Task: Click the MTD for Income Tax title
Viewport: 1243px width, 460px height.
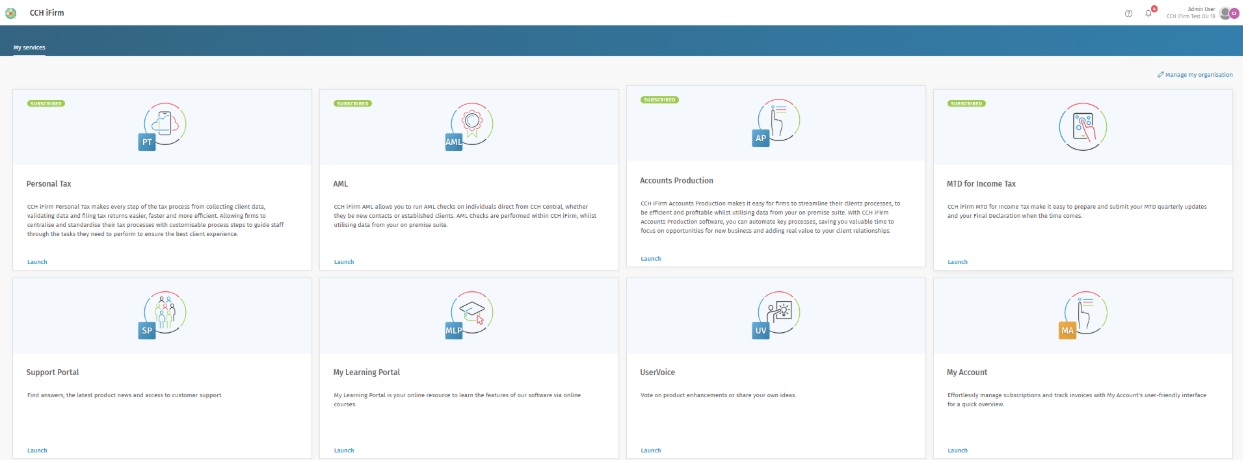Action: pyautogui.click(x=981, y=184)
